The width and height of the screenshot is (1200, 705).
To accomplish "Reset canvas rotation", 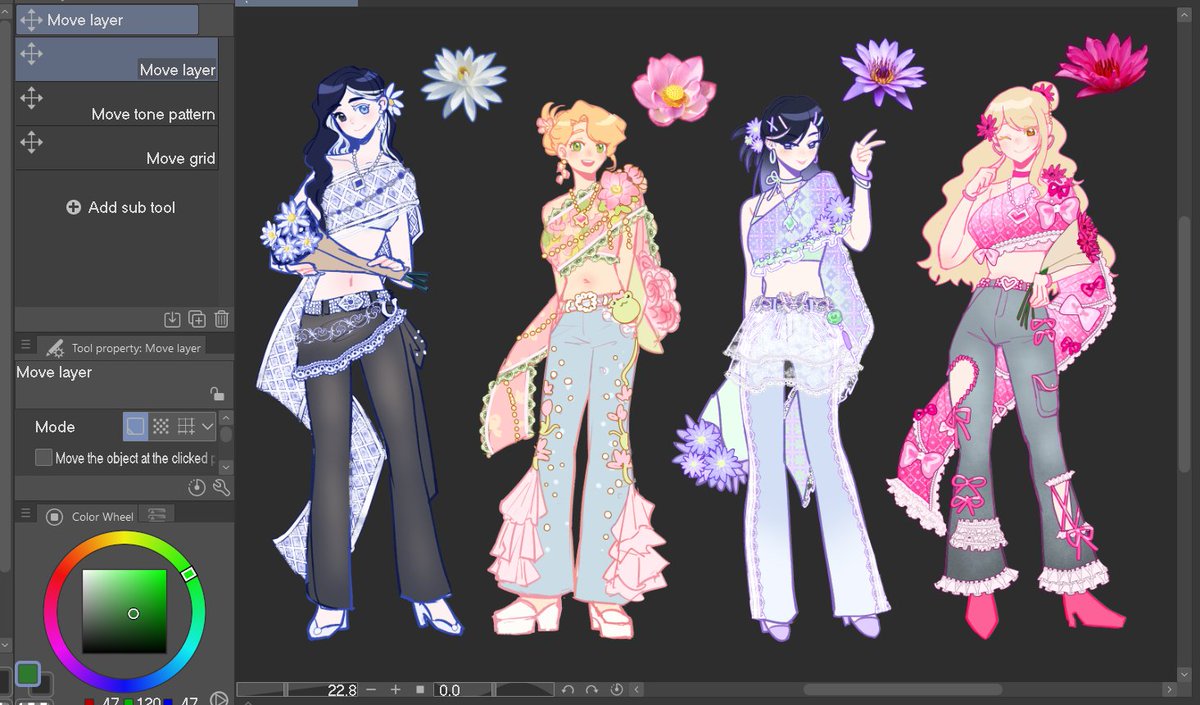I will (x=617, y=690).
